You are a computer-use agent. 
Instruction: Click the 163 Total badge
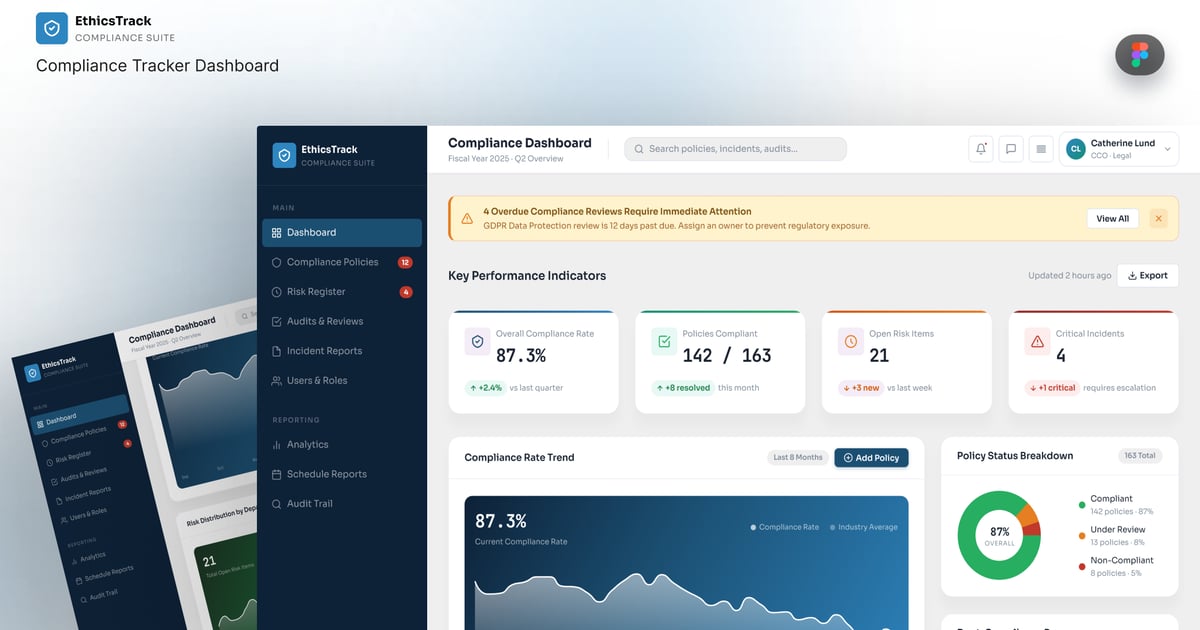(1139, 456)
